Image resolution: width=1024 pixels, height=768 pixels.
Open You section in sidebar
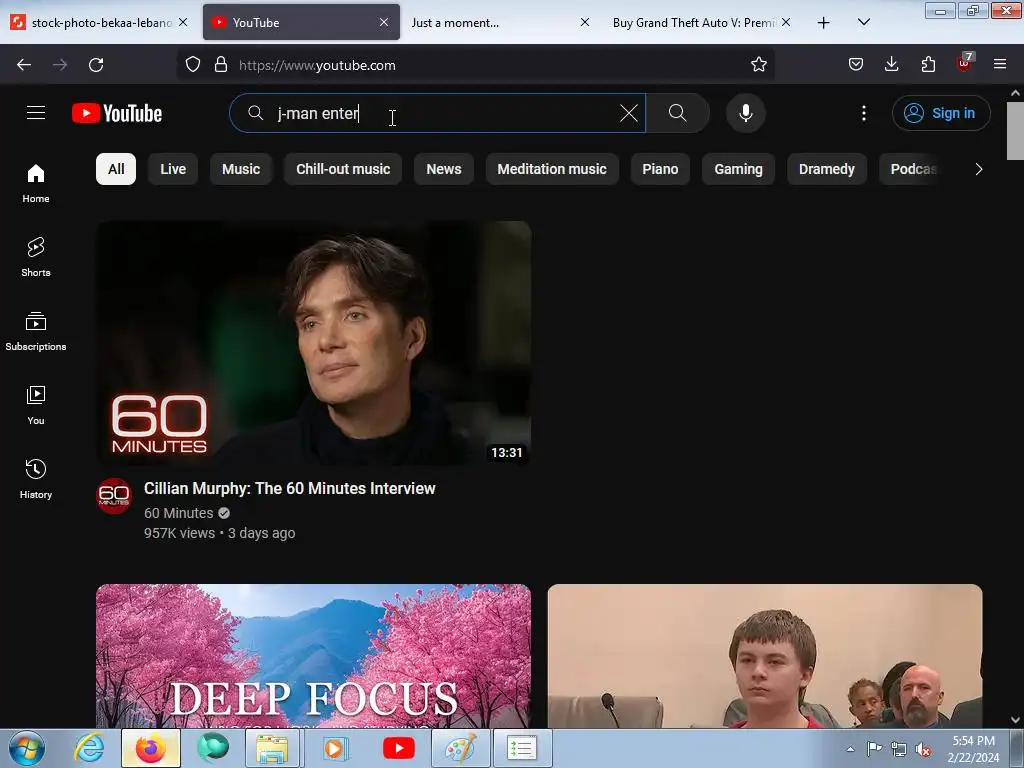tap(36, 405)
